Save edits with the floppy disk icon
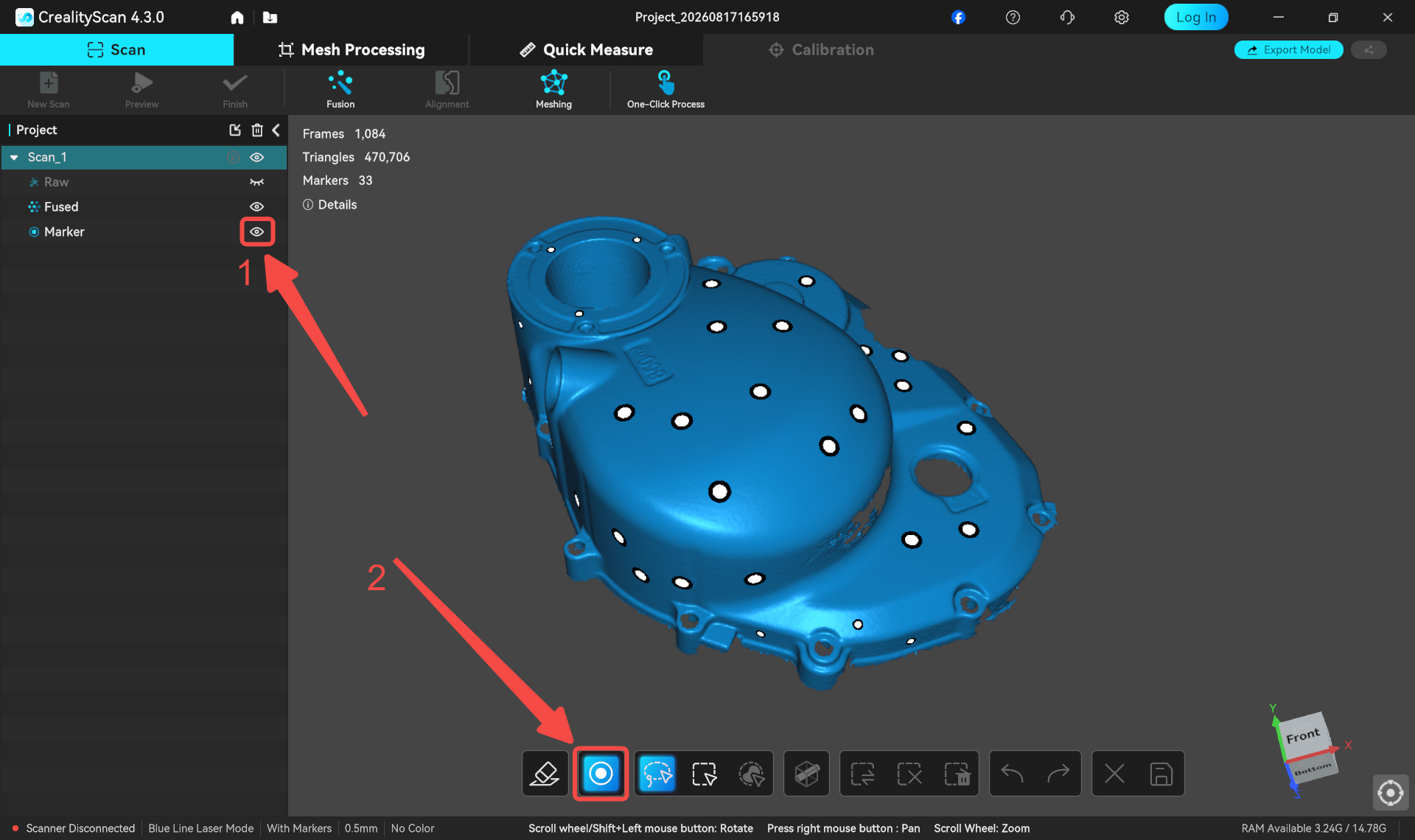The width and height of the screenshot is (1415, 840). pos(1161,774)
